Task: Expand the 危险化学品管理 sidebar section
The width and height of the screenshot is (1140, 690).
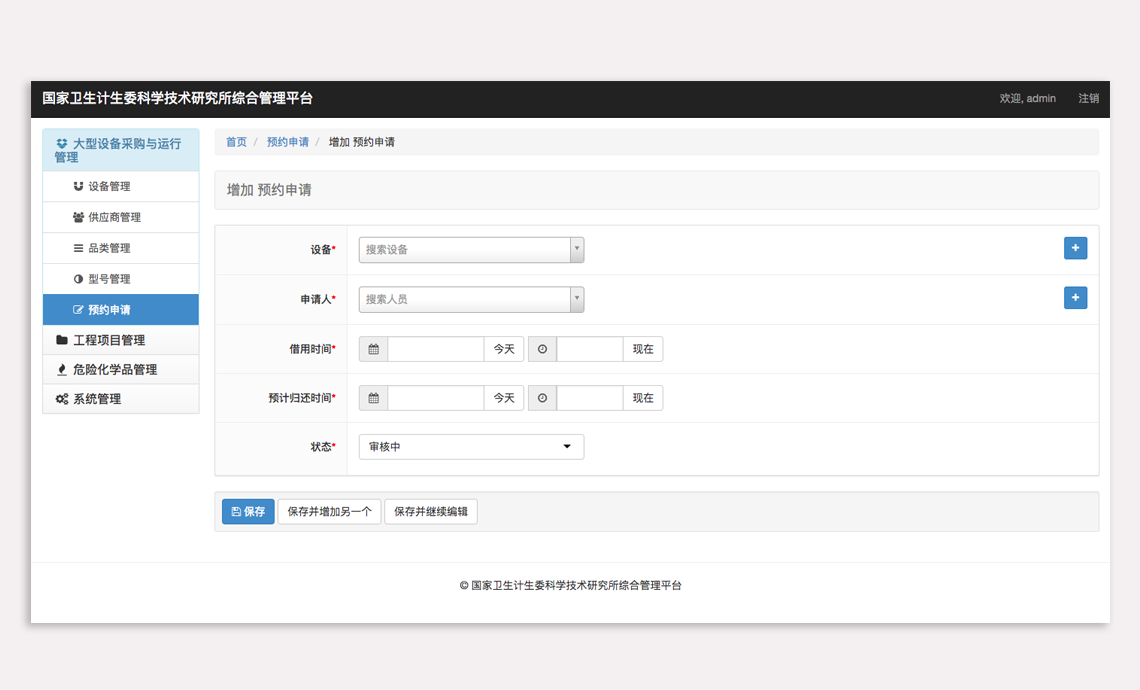Action: 114,369
